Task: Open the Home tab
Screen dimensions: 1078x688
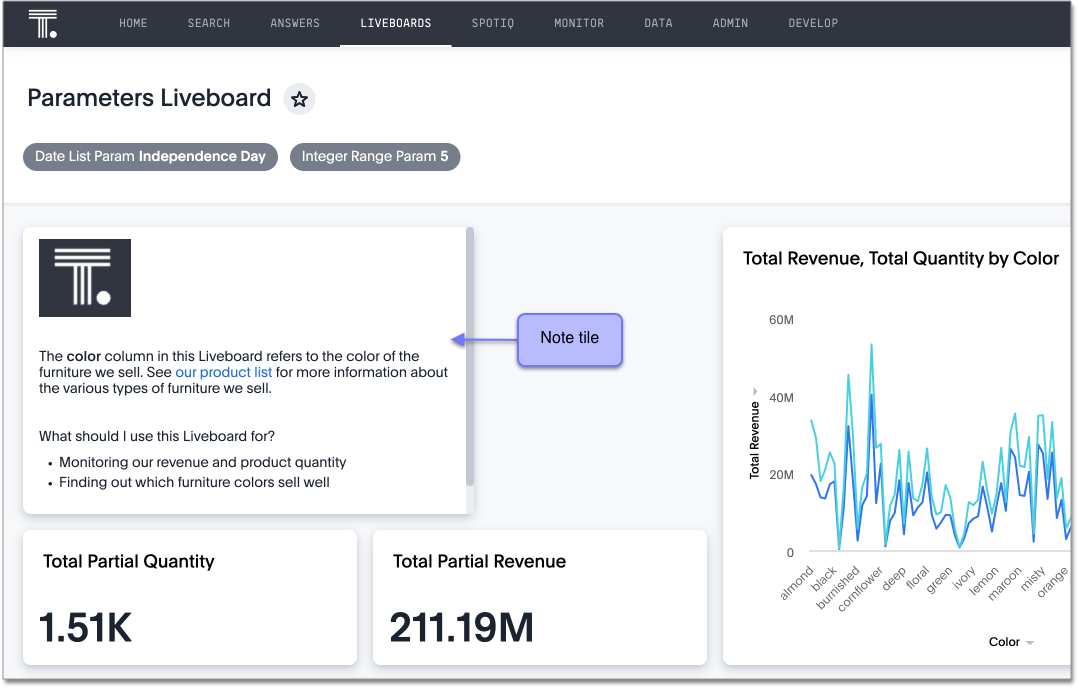Action: click(x=133, y=23)
